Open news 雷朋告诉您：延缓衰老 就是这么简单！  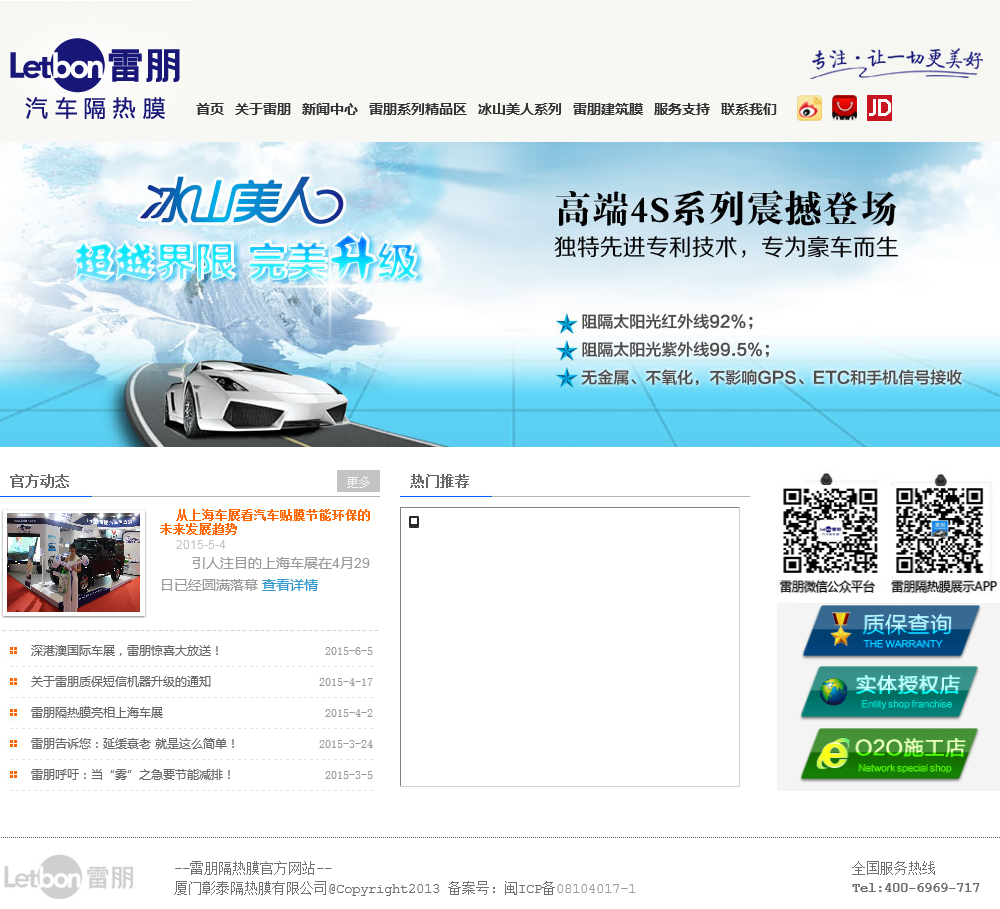pos(134,743)
